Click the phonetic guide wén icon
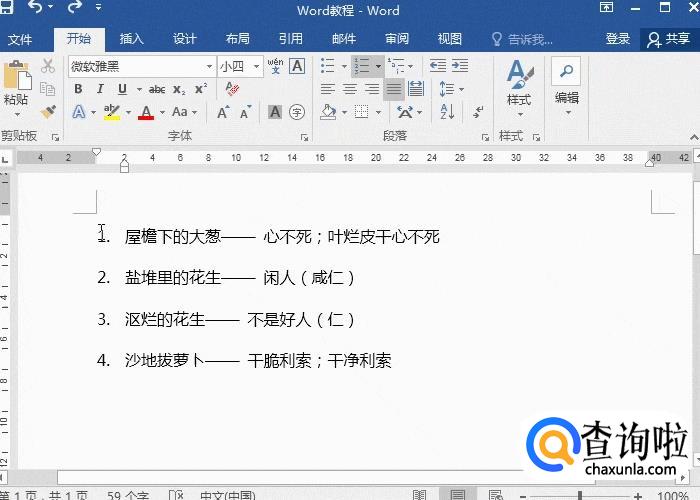The image size is (700, 500). [x=275, y=66]
